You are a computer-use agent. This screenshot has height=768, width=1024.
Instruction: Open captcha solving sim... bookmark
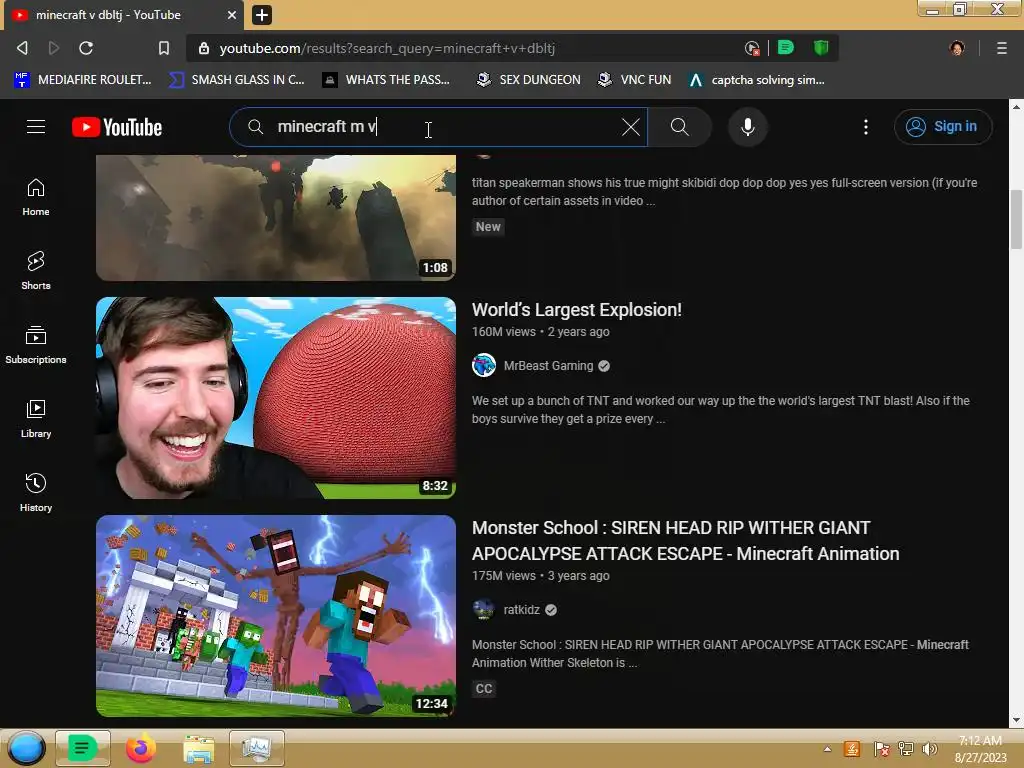coord(758,80)
